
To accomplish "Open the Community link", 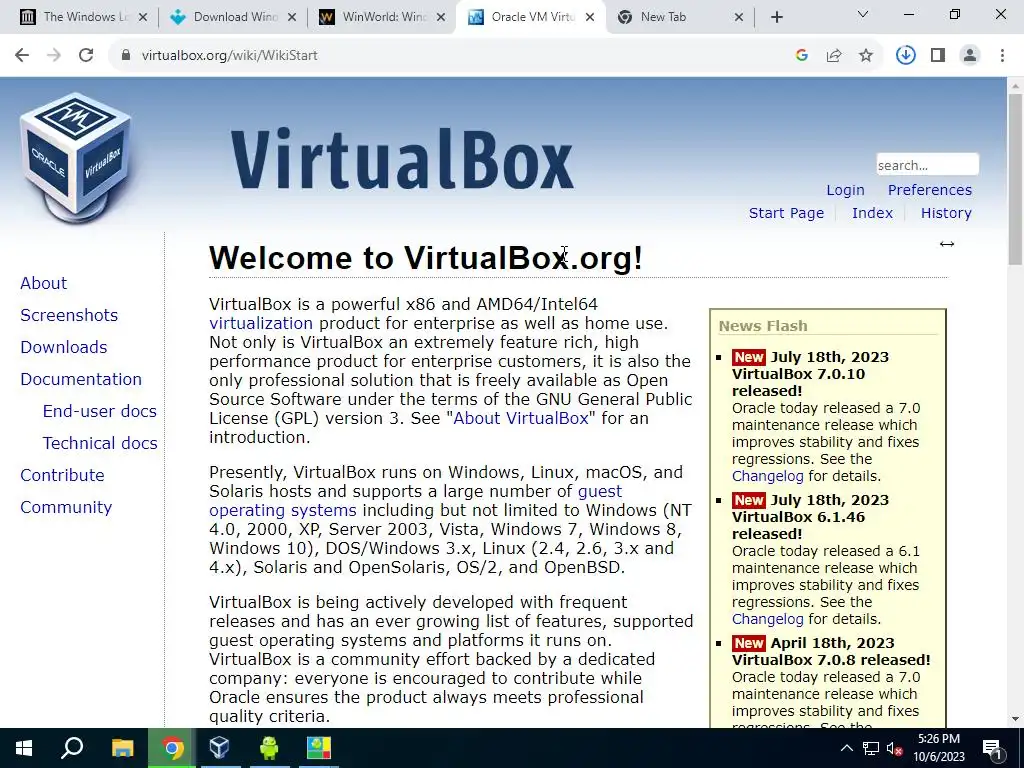I will 66,507.
